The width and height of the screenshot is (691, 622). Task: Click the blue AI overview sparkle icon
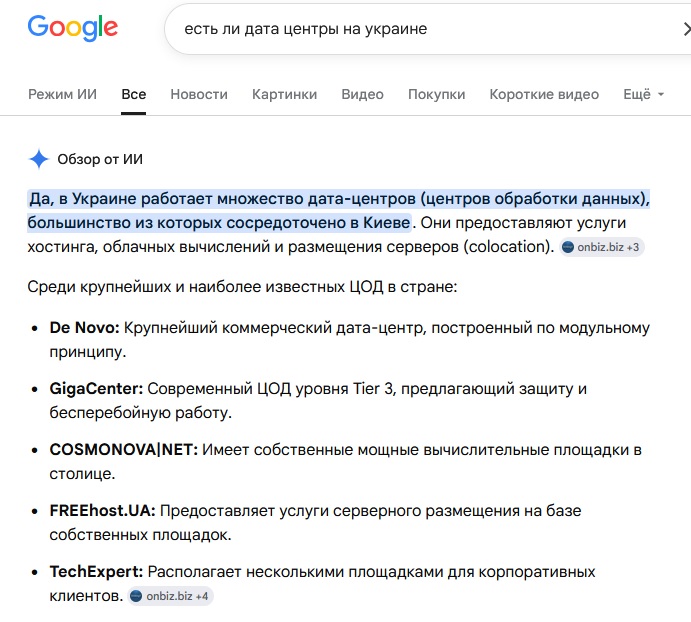coord(39,159)
